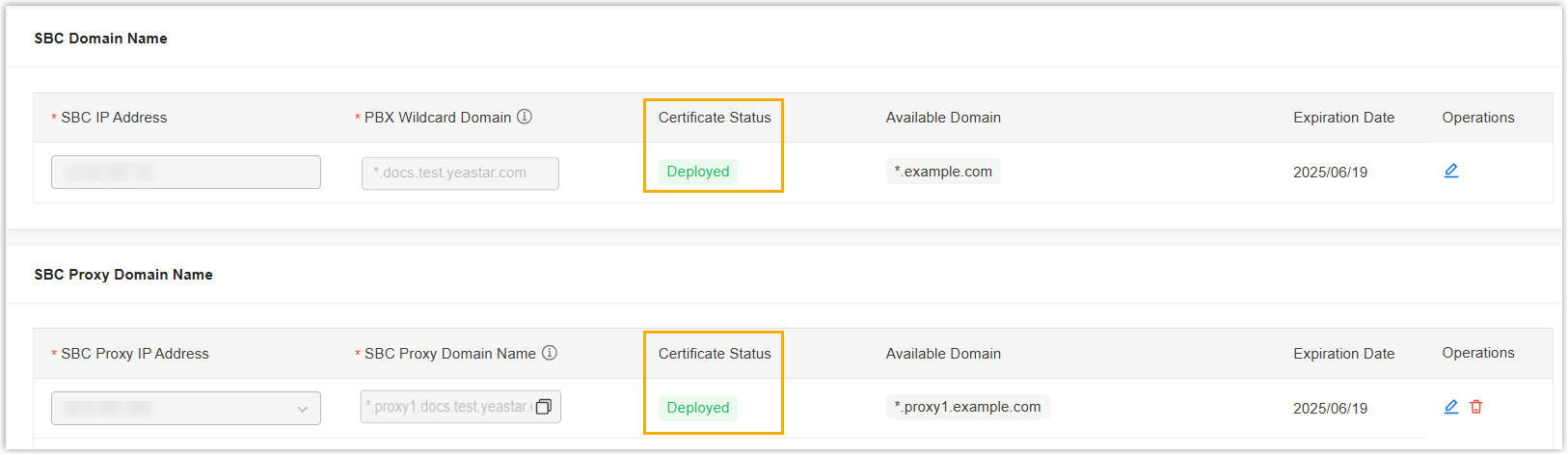Delete the SBC Proxy Domain Name entry
This screenshot has height=455, width=1568.
click(1475, 407)
